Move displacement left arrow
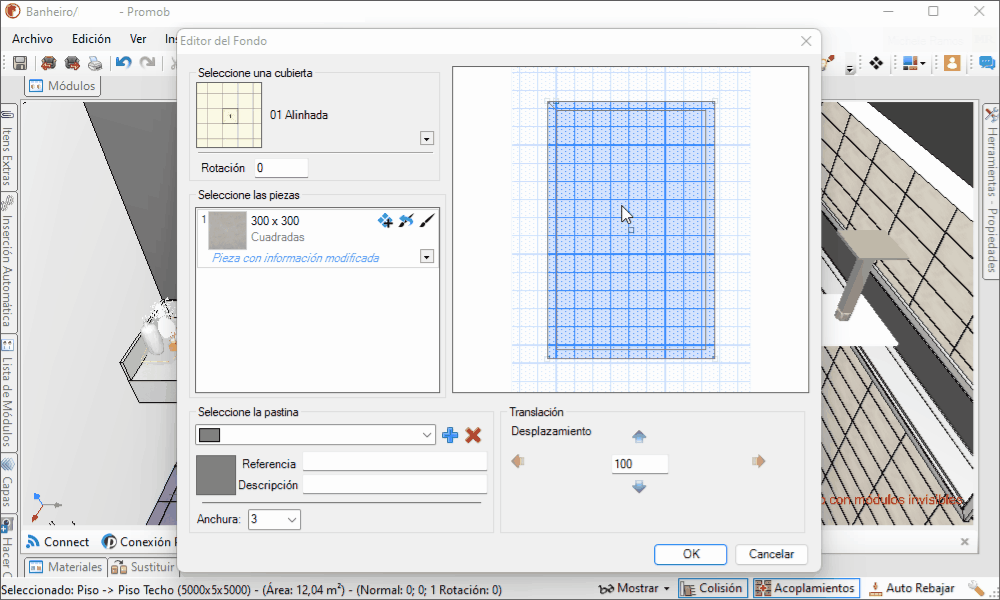Screen dimensions: 1000x600 coord(518,461)
